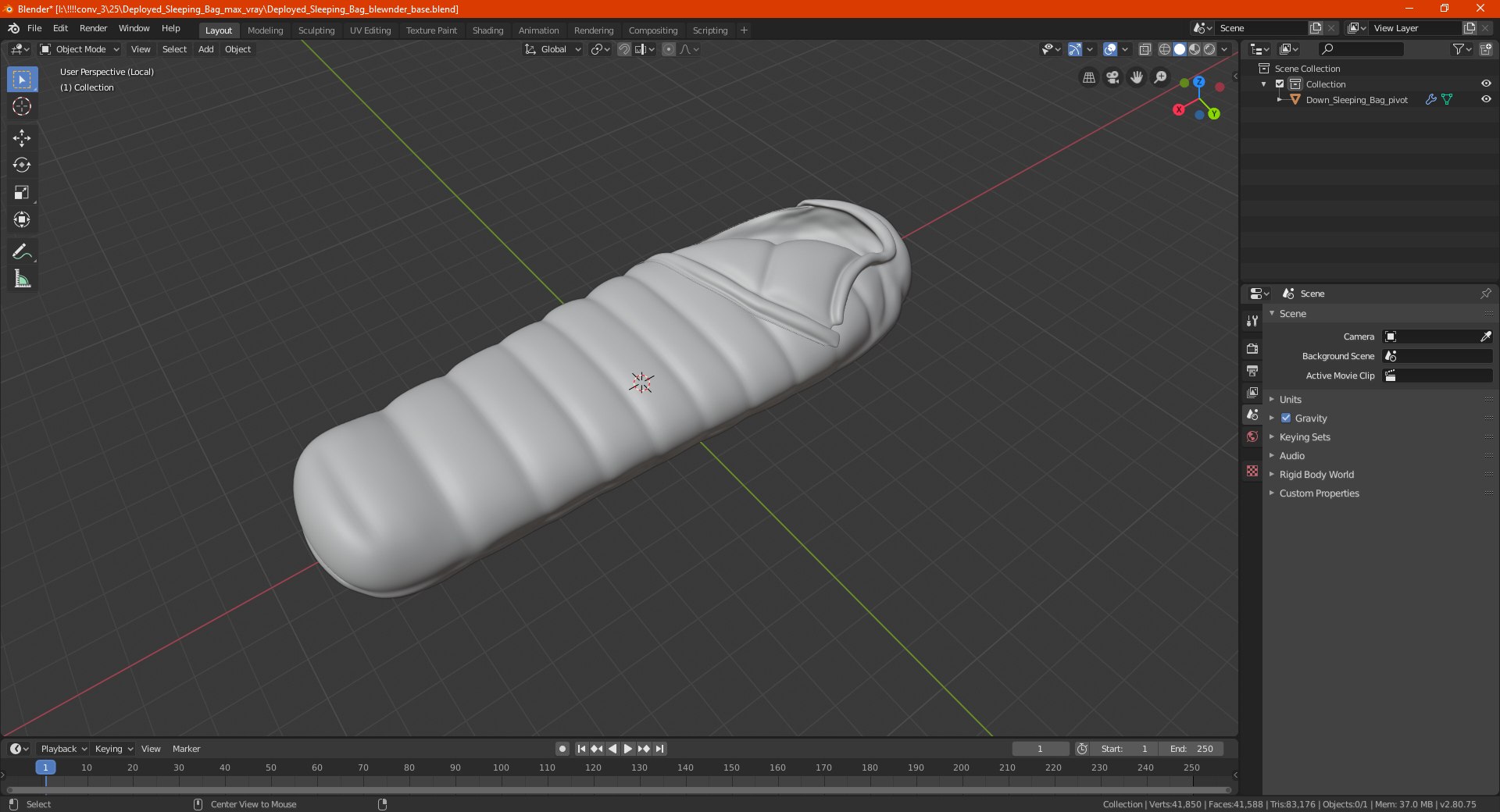Image resolution: width=1500 pixels, height=812 pixels.
Task: Open the Render properties tab
Action: [1252, 348]
